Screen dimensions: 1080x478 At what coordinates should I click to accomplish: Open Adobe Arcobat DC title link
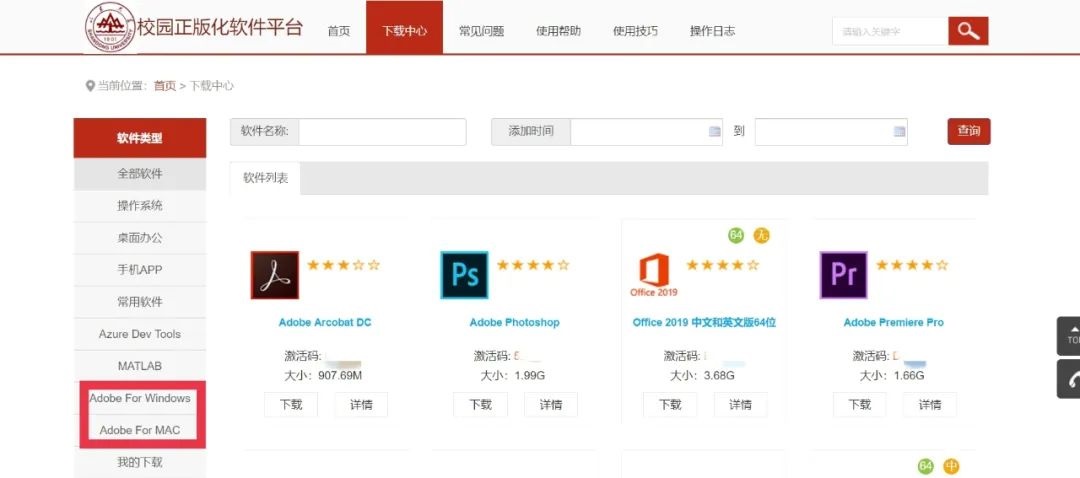click(325, 322)
